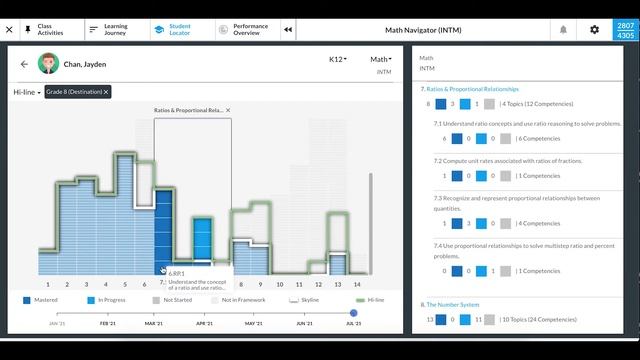Click the pin icon beside Class Activities
640x360 pixels.
(28, 29)
